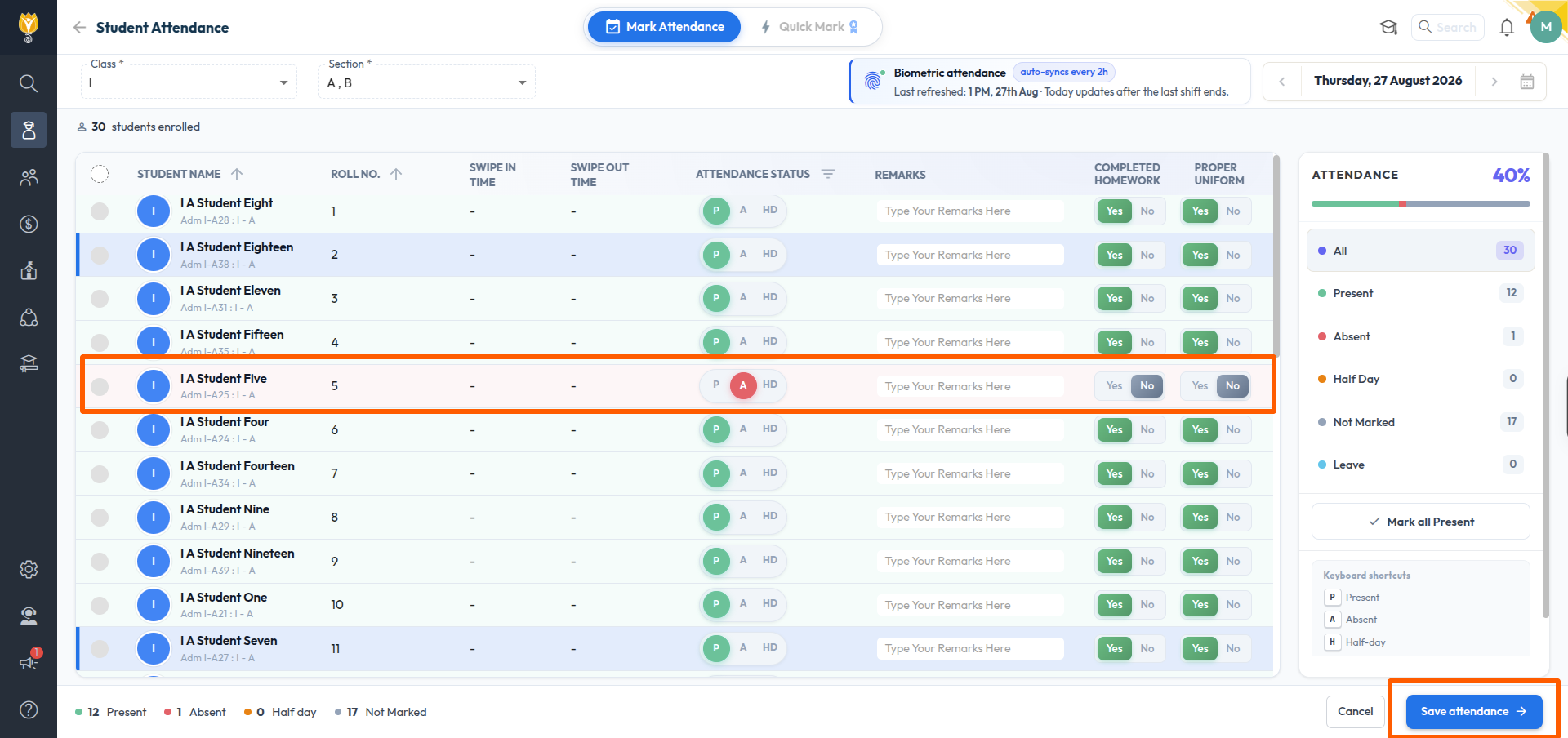This screenshot has height=738, width=1568.
Task: Filter list by Leave students
Action: tap(1421, 465)
